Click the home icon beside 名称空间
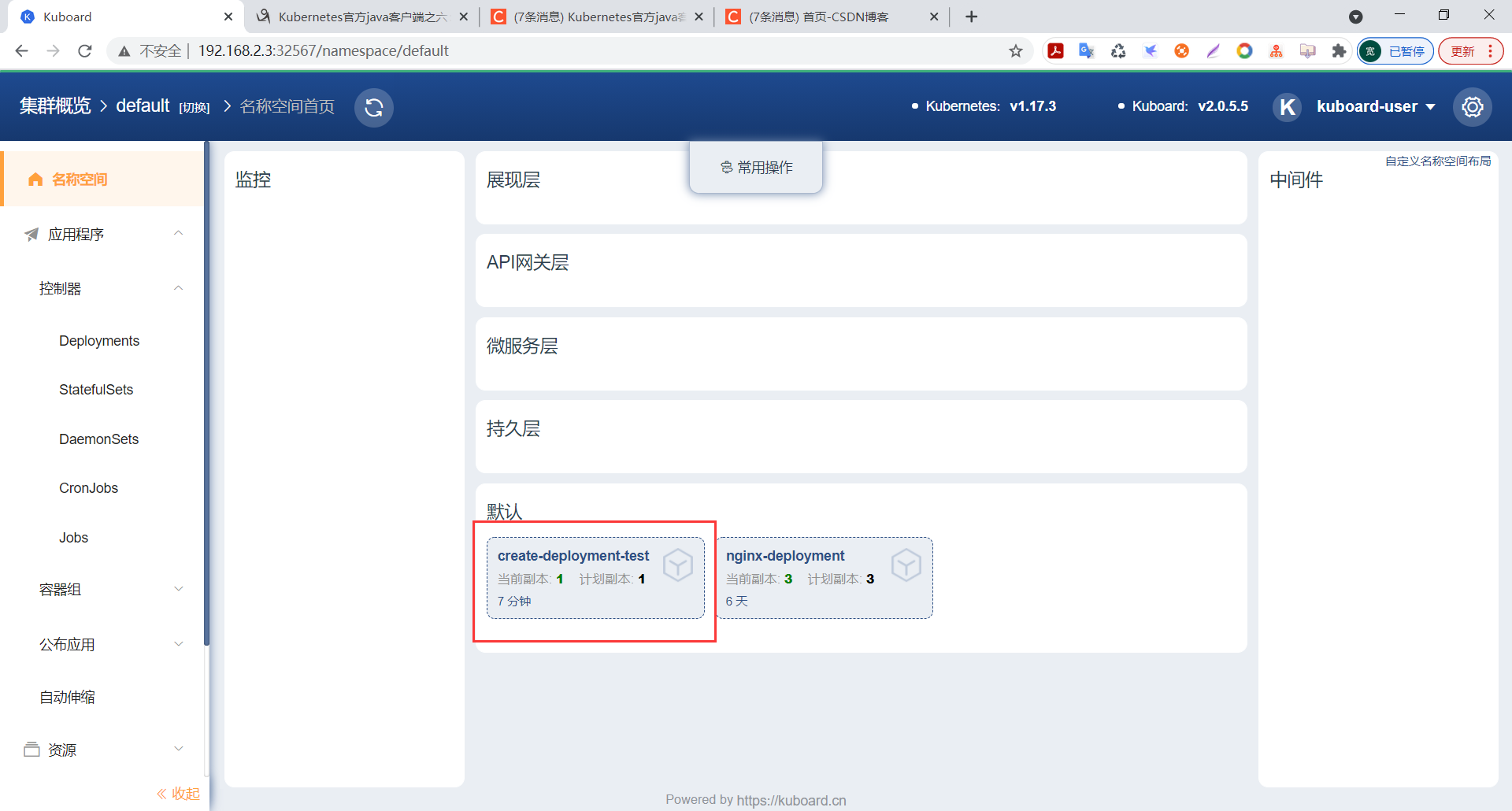The width and height of the screenshot is (1512, 811). 35,180
